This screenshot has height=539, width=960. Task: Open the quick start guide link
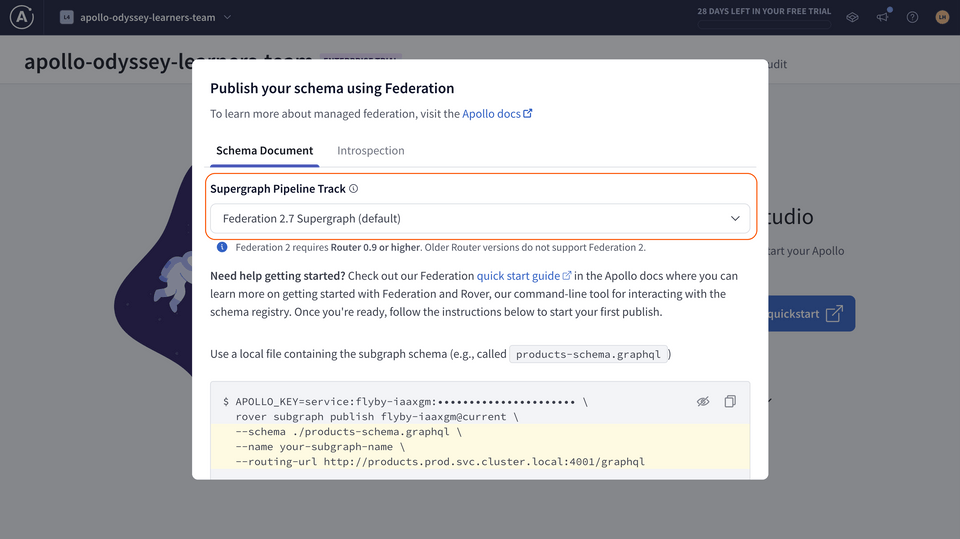(x=523, y=276)
